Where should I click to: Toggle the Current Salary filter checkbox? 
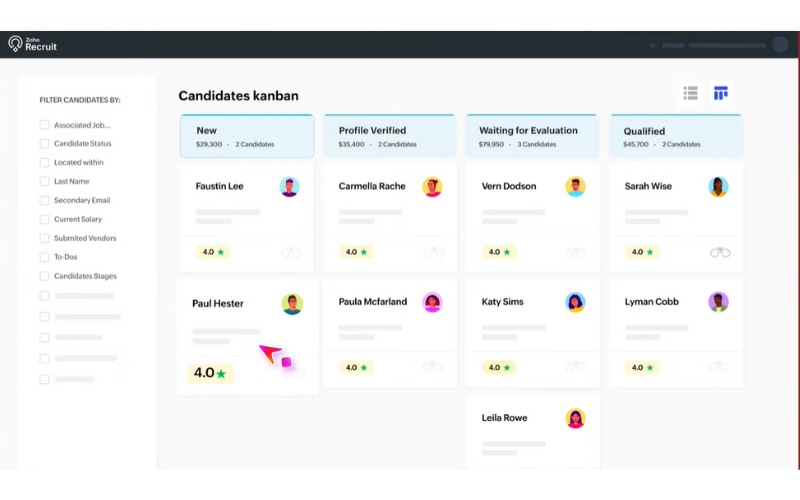44,219
